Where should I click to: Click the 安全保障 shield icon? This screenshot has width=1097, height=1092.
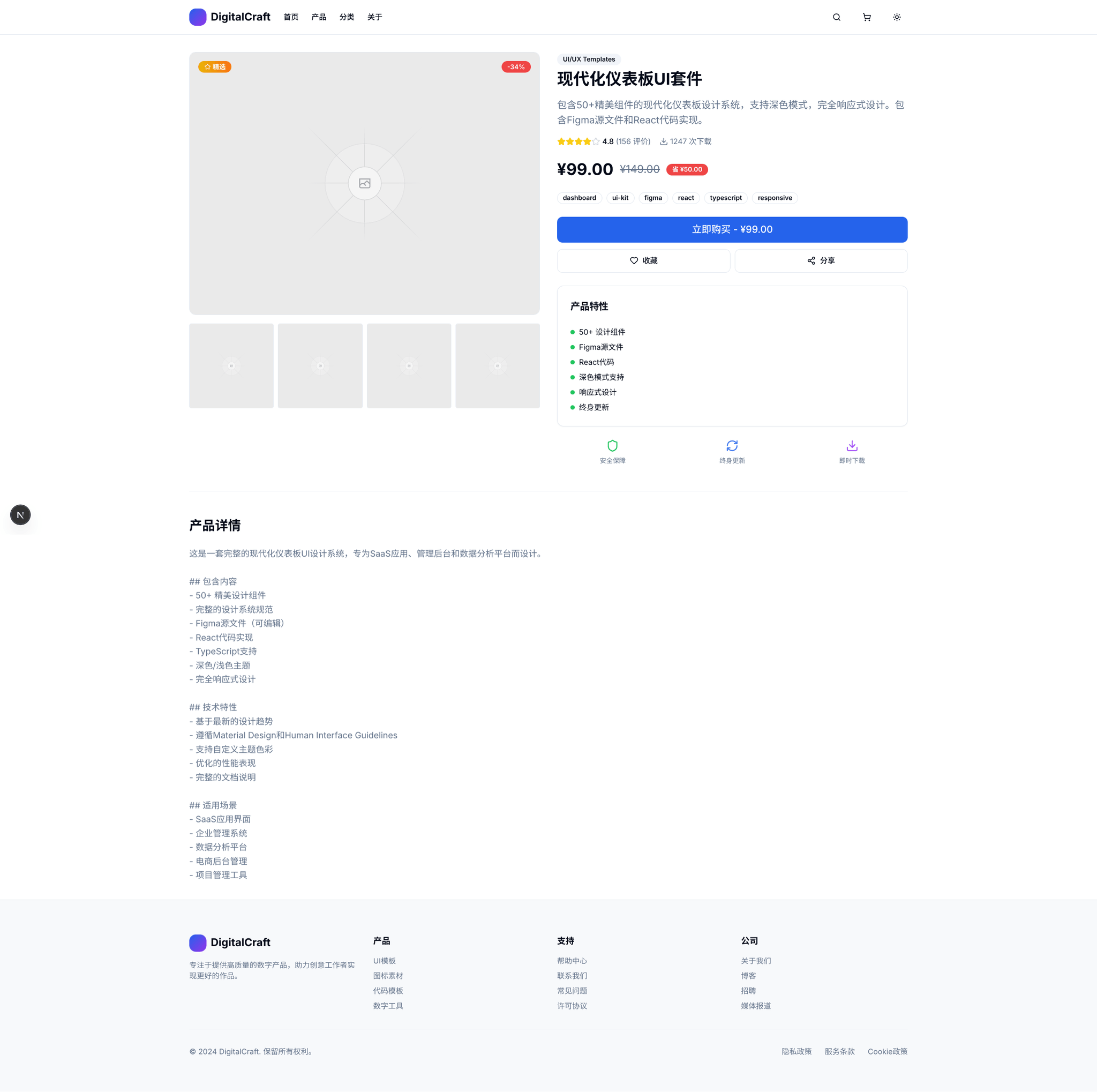(x=612, y=446)
